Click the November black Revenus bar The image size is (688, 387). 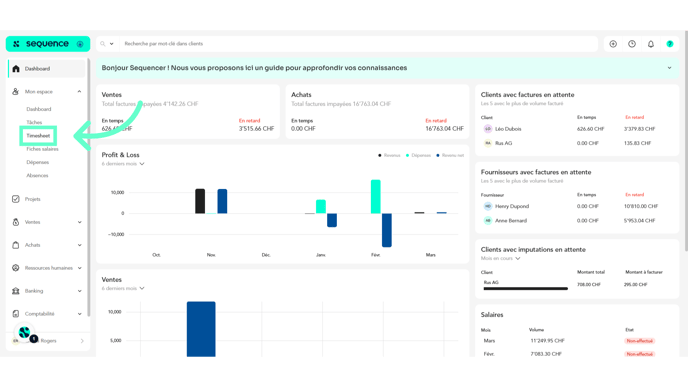point(200,201)
